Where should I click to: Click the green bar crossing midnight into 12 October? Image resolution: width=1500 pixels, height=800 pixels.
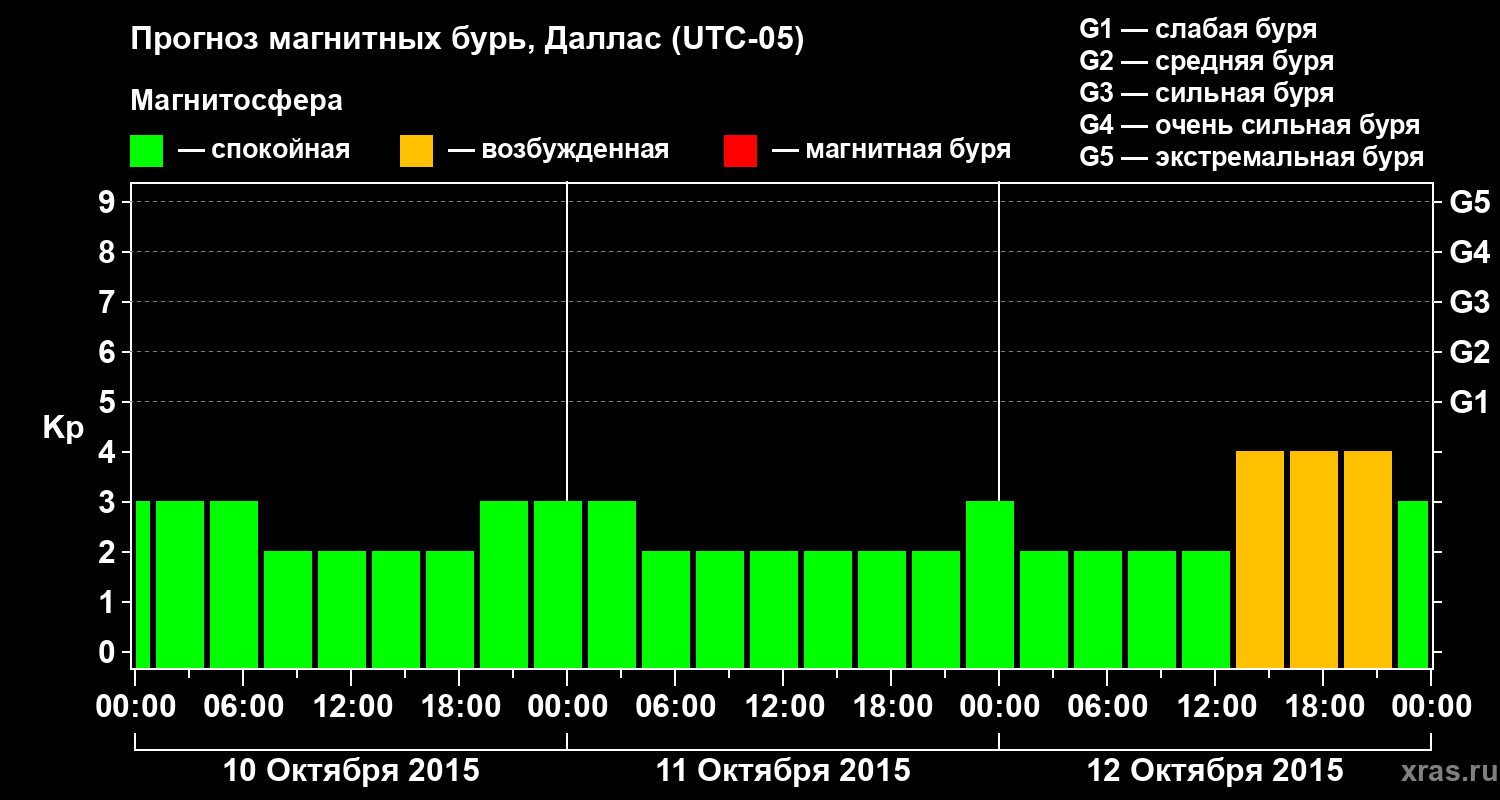click(990, 584)
